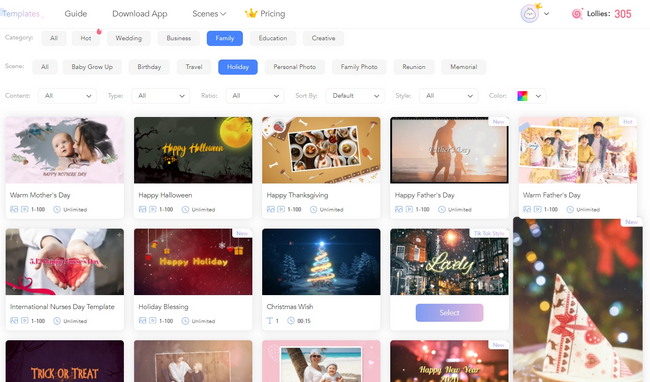The width and height of the screenshot is (650, 382).
Task: Choose the Family Photo scene filter
Action: 359,67
